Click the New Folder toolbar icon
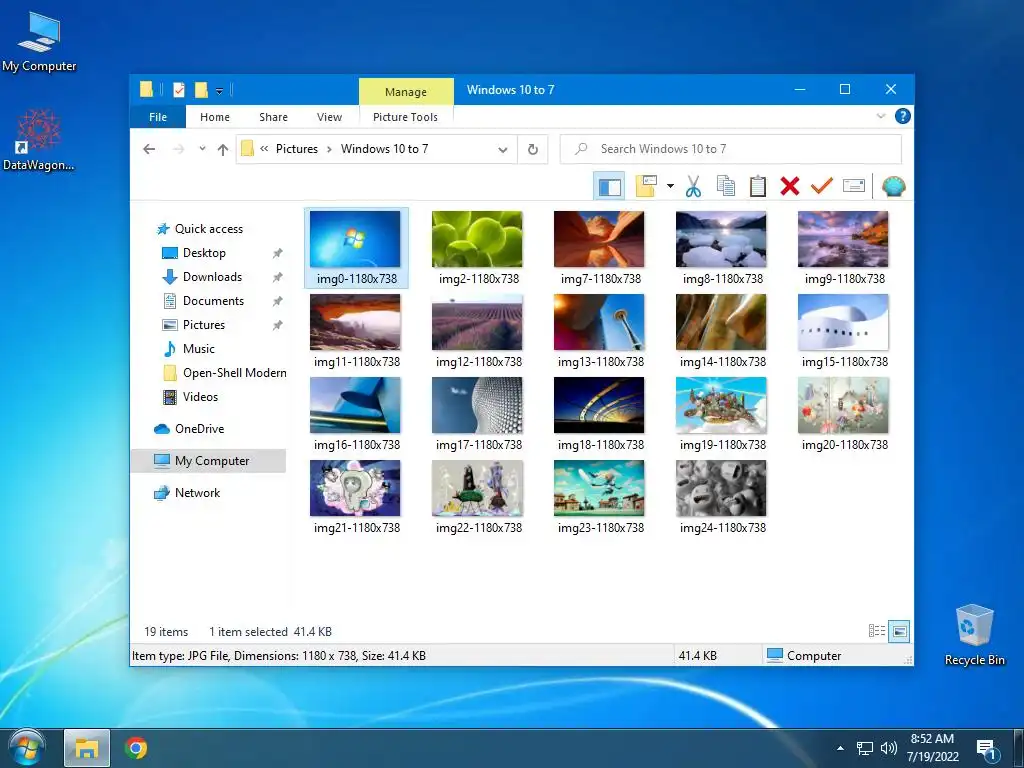This screenshot has width=1024, height=768. [646, 187]
